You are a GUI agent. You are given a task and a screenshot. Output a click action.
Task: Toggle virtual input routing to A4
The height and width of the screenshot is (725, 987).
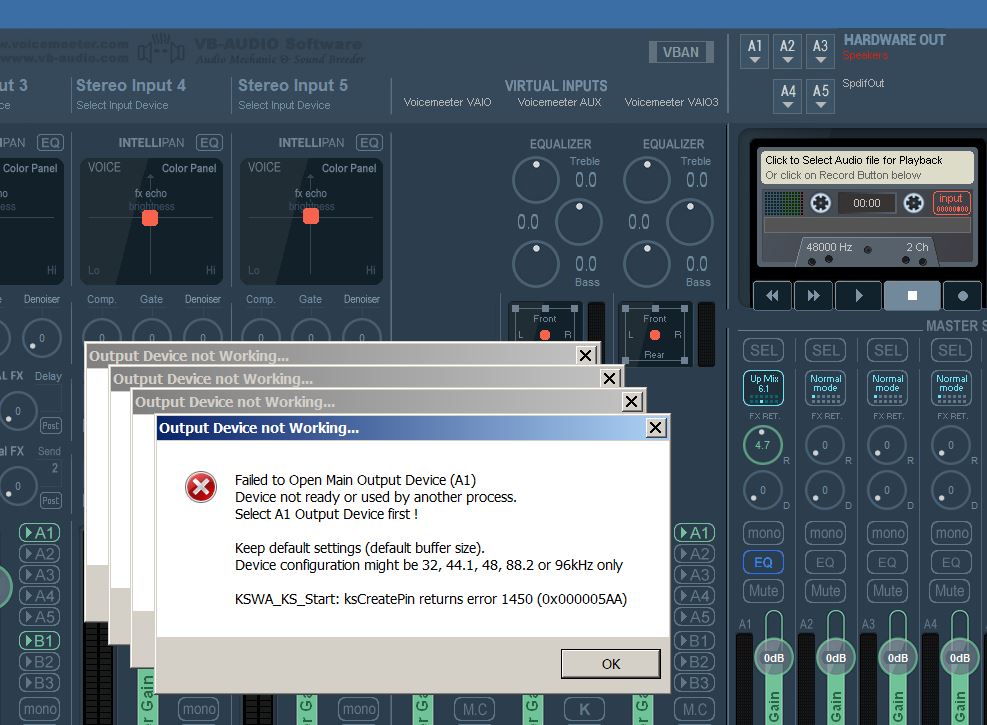[x=694, y=595]
